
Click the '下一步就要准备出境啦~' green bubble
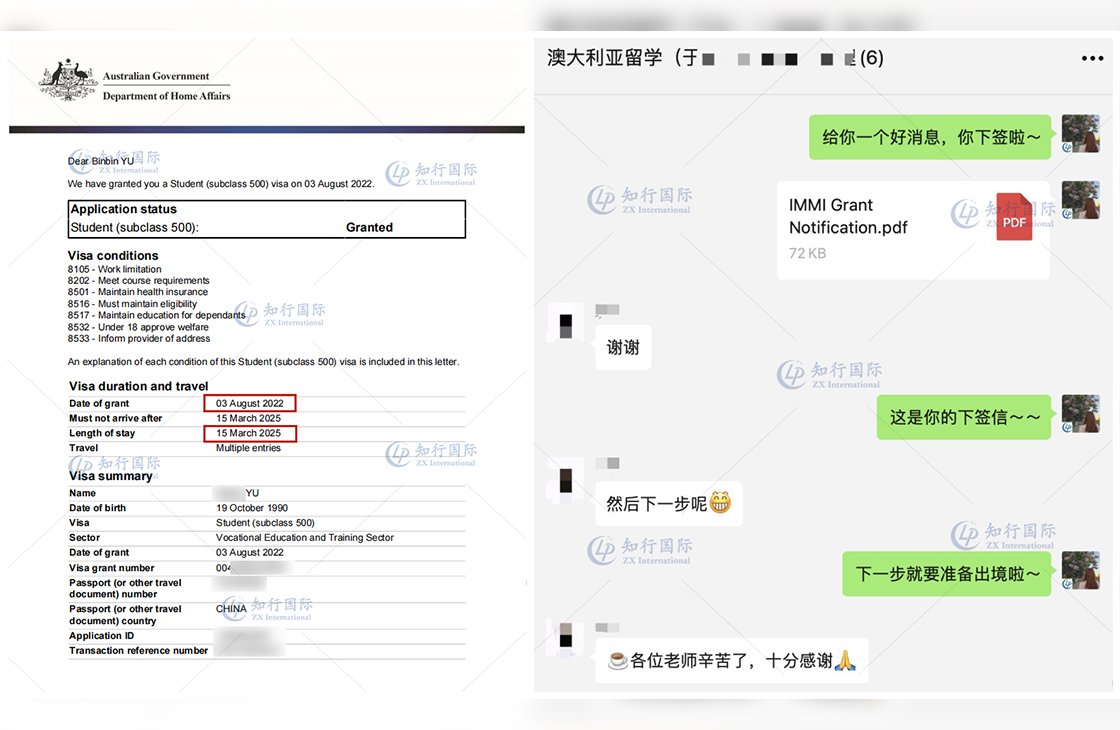point(946,573)
